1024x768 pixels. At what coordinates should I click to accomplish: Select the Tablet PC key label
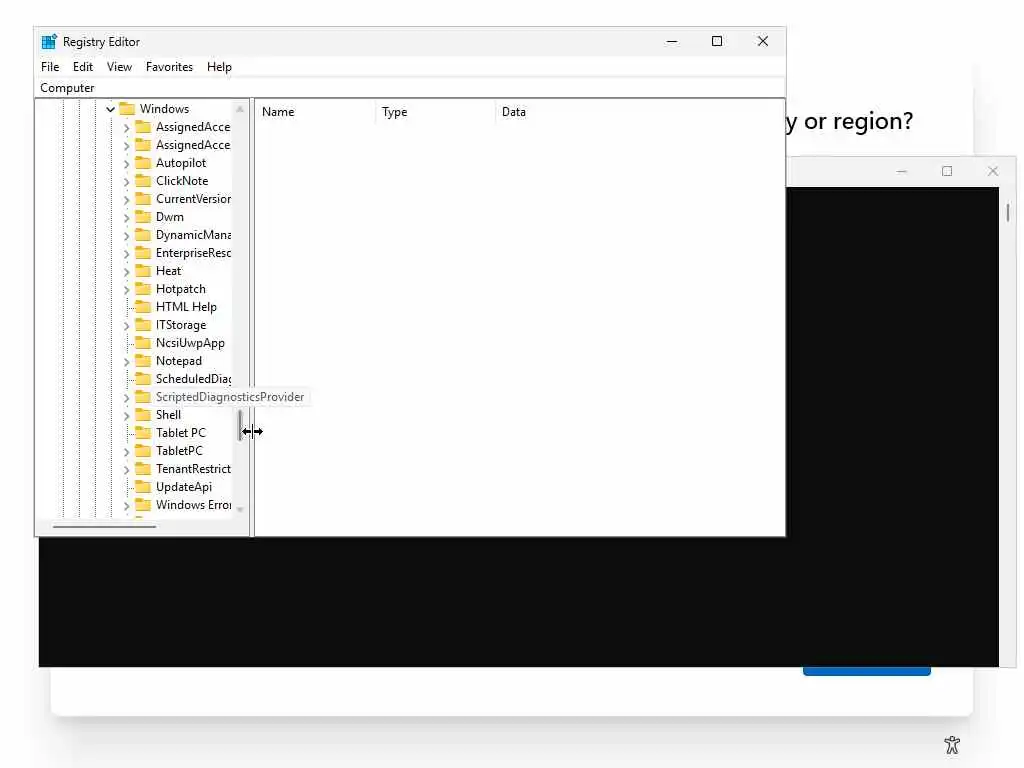pyautogui.click(x=181, y=433)
